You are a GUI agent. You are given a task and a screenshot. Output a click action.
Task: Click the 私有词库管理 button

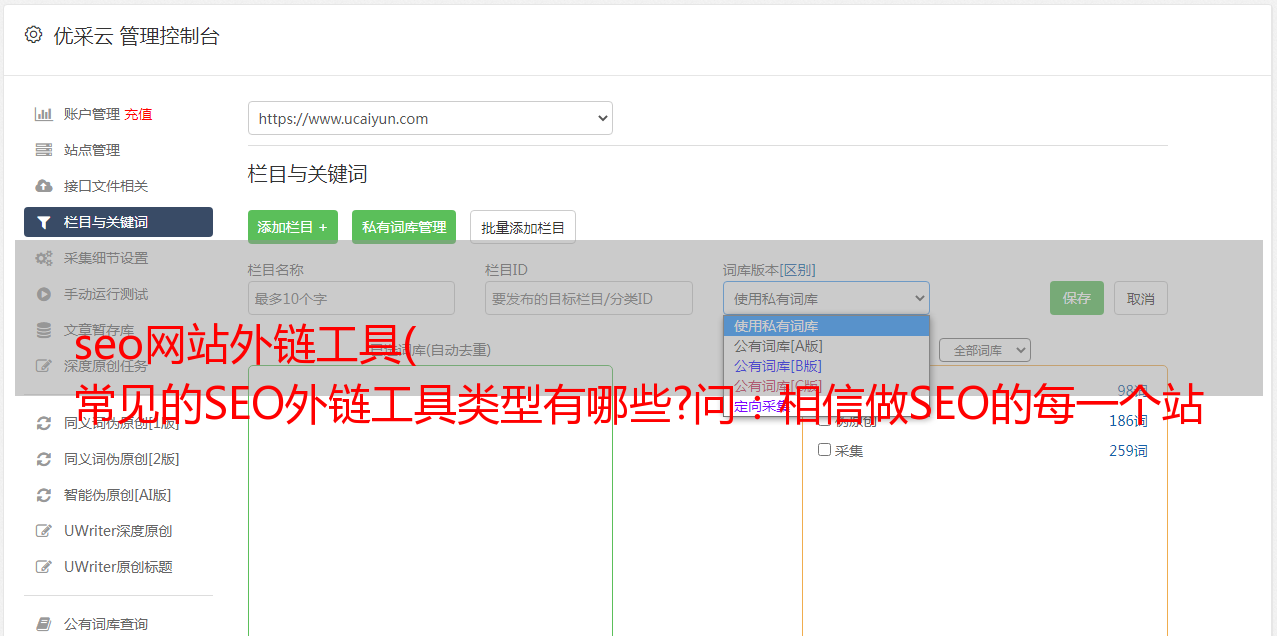(x=404, y=227)
